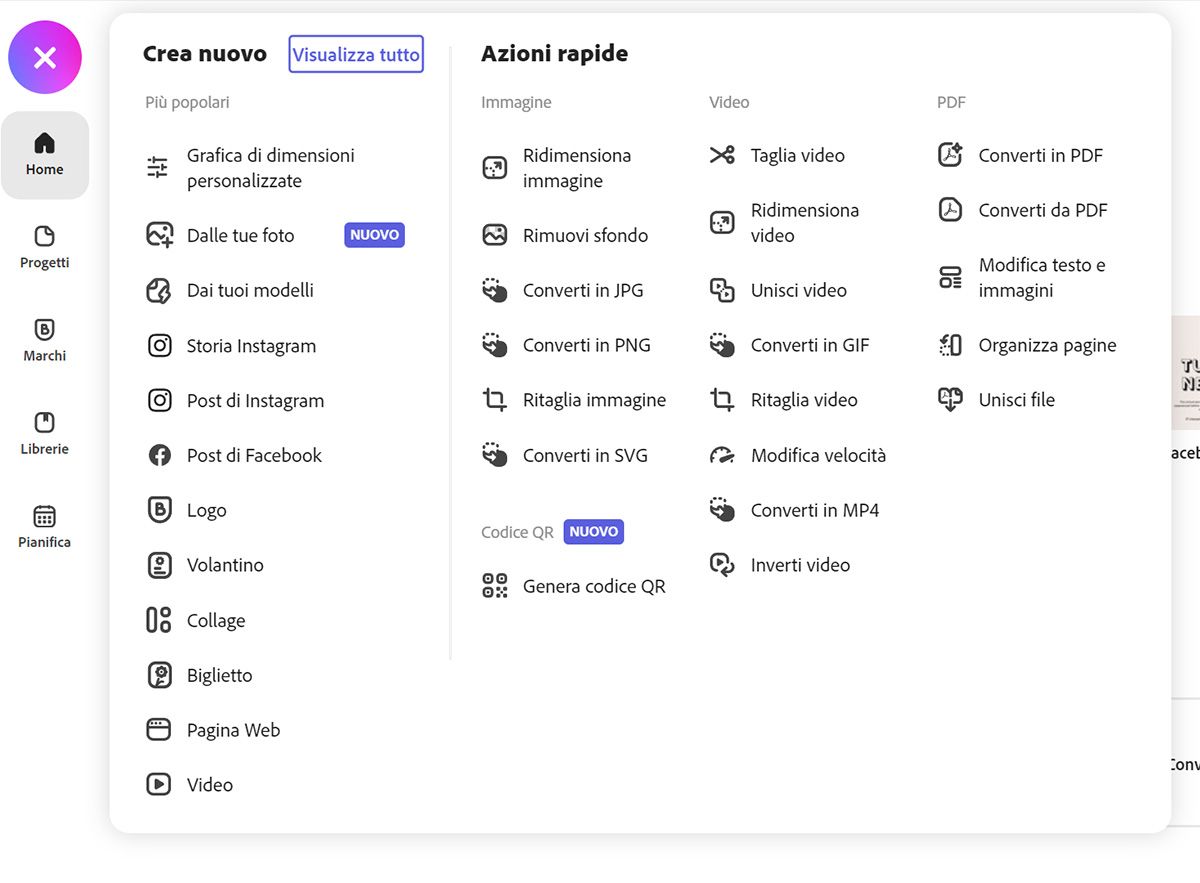Select the Taglia video action
The height and width of the screenshot is (883, 1200).
coord(797,155)
